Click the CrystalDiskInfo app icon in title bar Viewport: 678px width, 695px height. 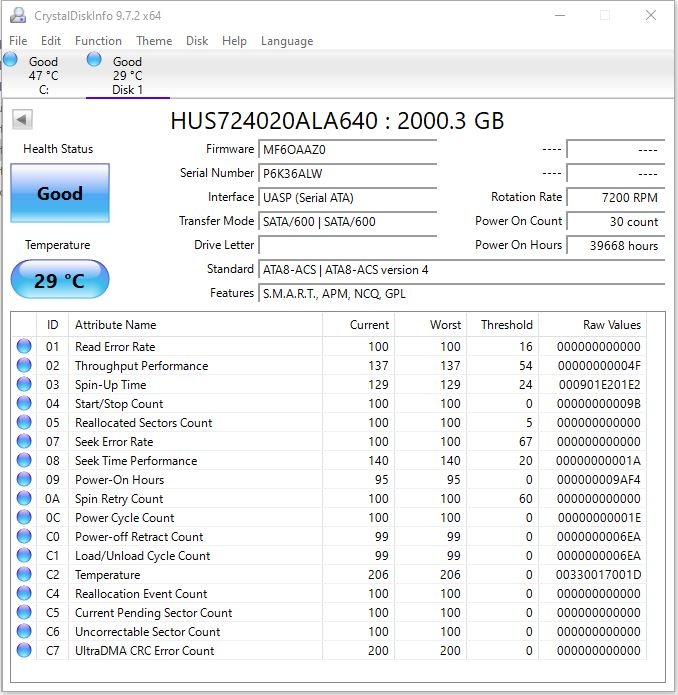click(x=18, y=16)
